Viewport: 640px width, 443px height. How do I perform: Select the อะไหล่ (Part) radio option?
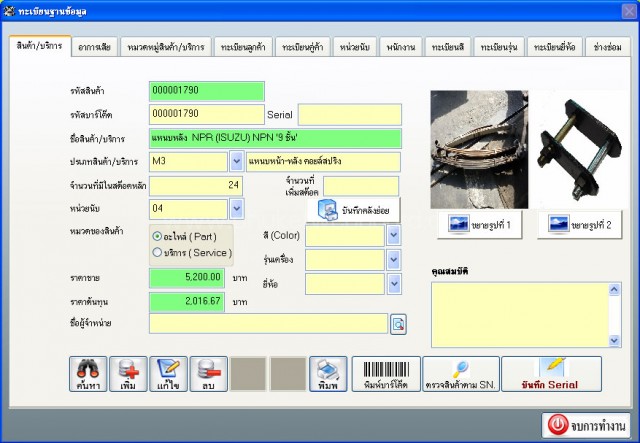157,236
